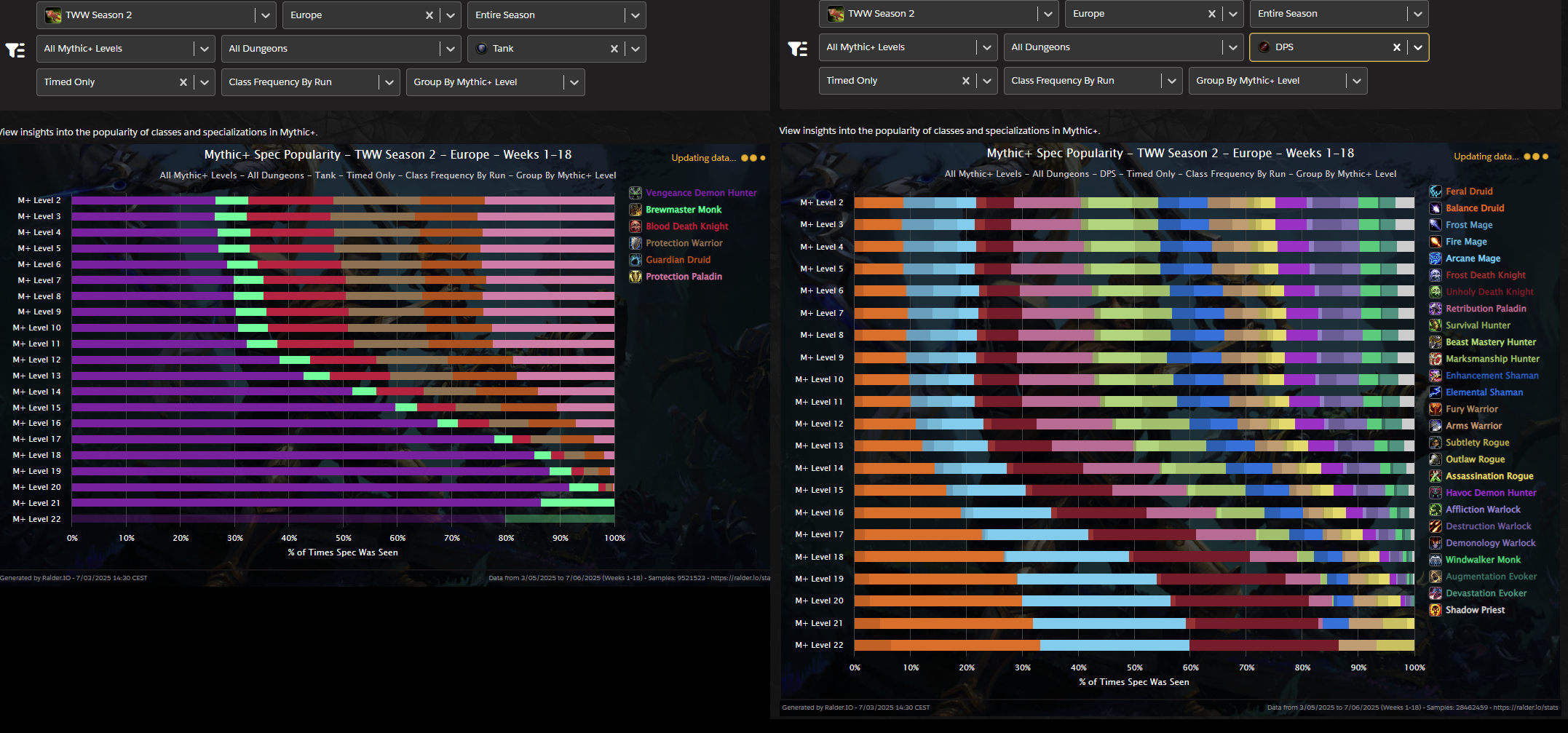The image size is (1568, 733).
Task: Clear the DPS role filter
Action: pyautogui.click(x=1396, y=47)
